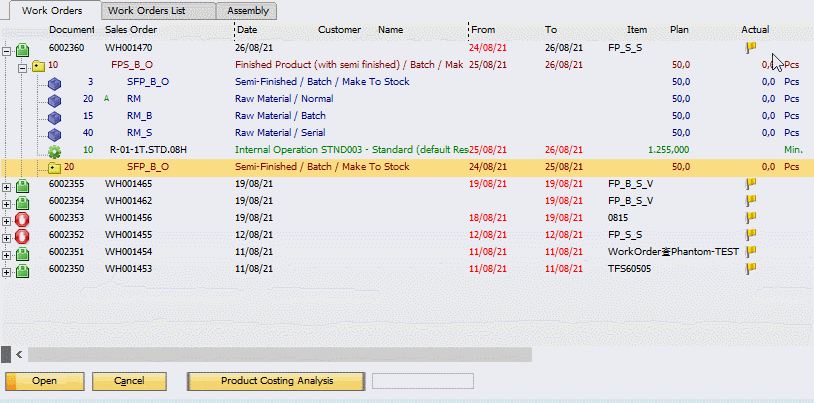Viewport: 814px width, 403px height.
Task: Collapse work order 6002360 tree node
Action: 7,48
